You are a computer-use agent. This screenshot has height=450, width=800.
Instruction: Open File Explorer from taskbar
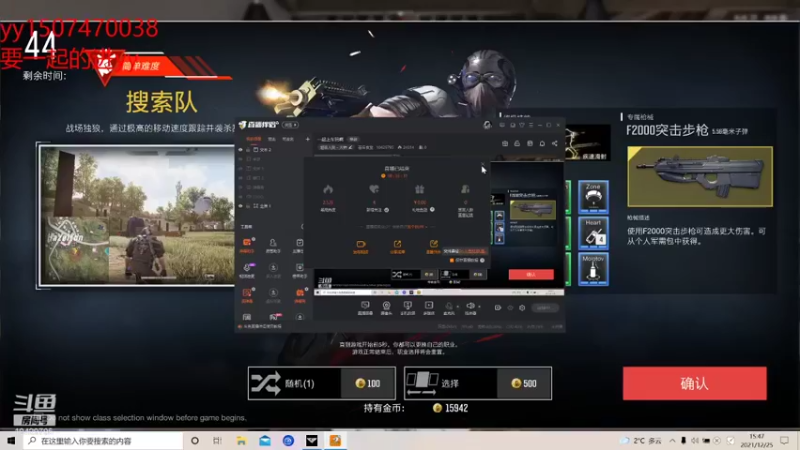click(241, 440)
